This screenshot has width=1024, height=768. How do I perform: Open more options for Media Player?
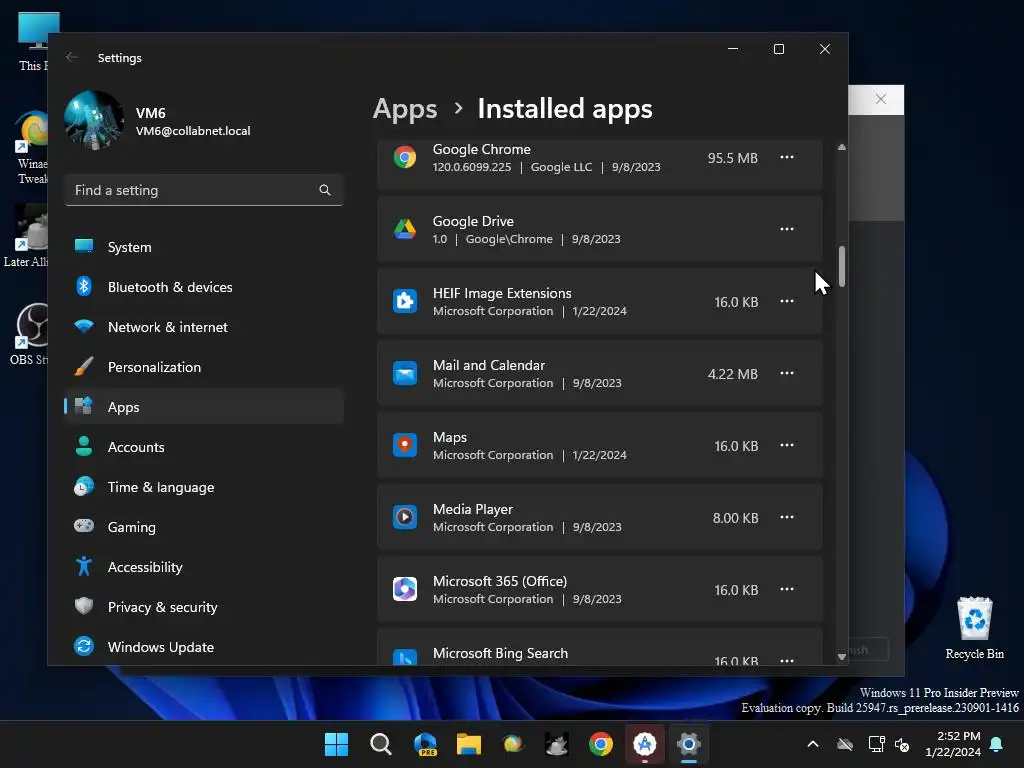point(787,517)
